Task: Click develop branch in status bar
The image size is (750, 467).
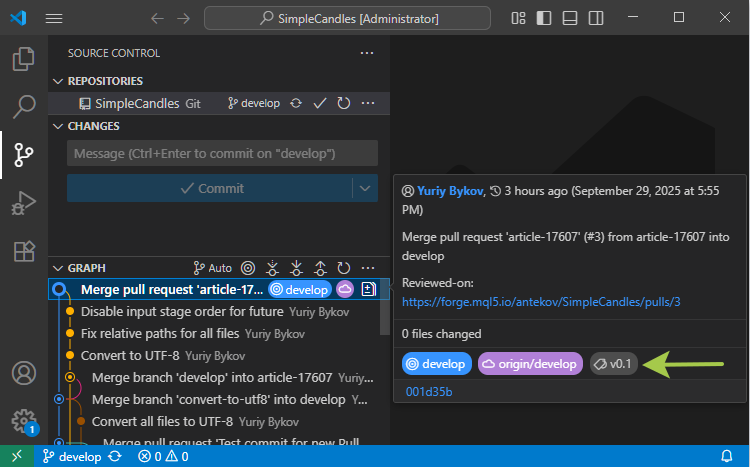Action: (72, 456)
